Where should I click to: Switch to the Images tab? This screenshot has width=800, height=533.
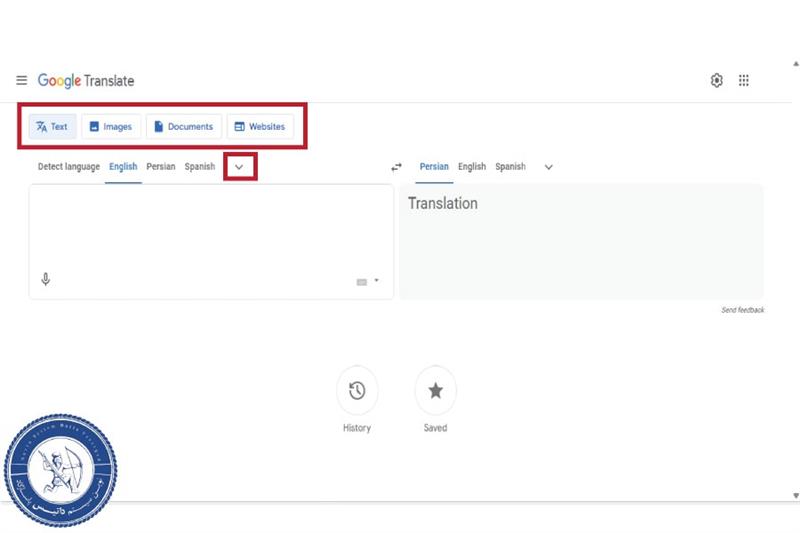click(x=111, y=126)
